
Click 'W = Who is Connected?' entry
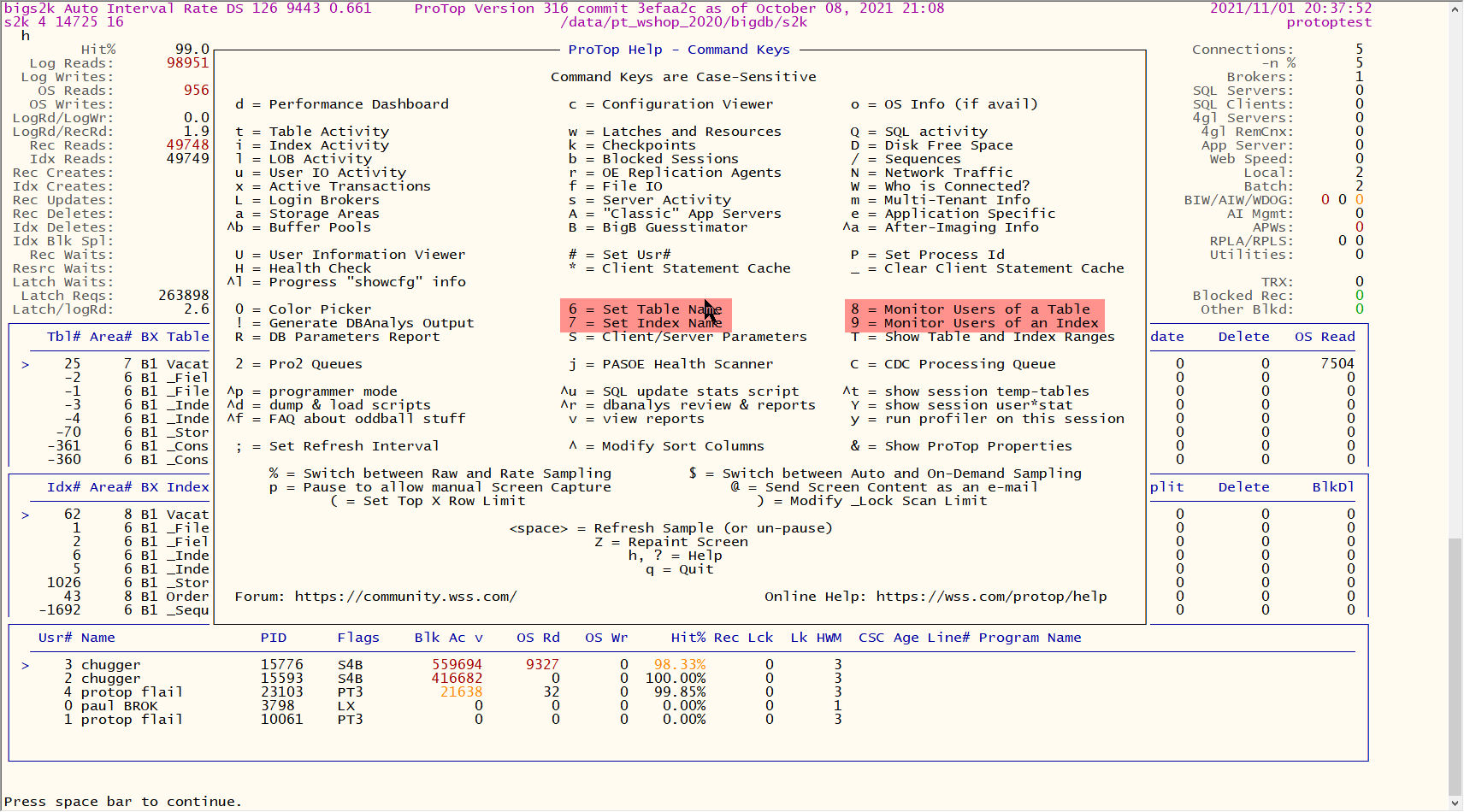941,186
